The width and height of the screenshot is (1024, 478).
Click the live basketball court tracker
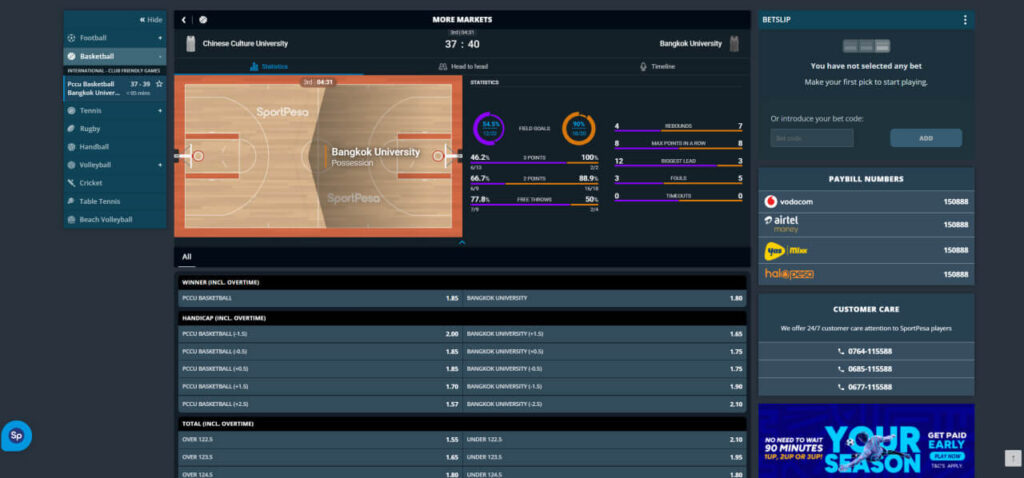click(x=318, y=156)
